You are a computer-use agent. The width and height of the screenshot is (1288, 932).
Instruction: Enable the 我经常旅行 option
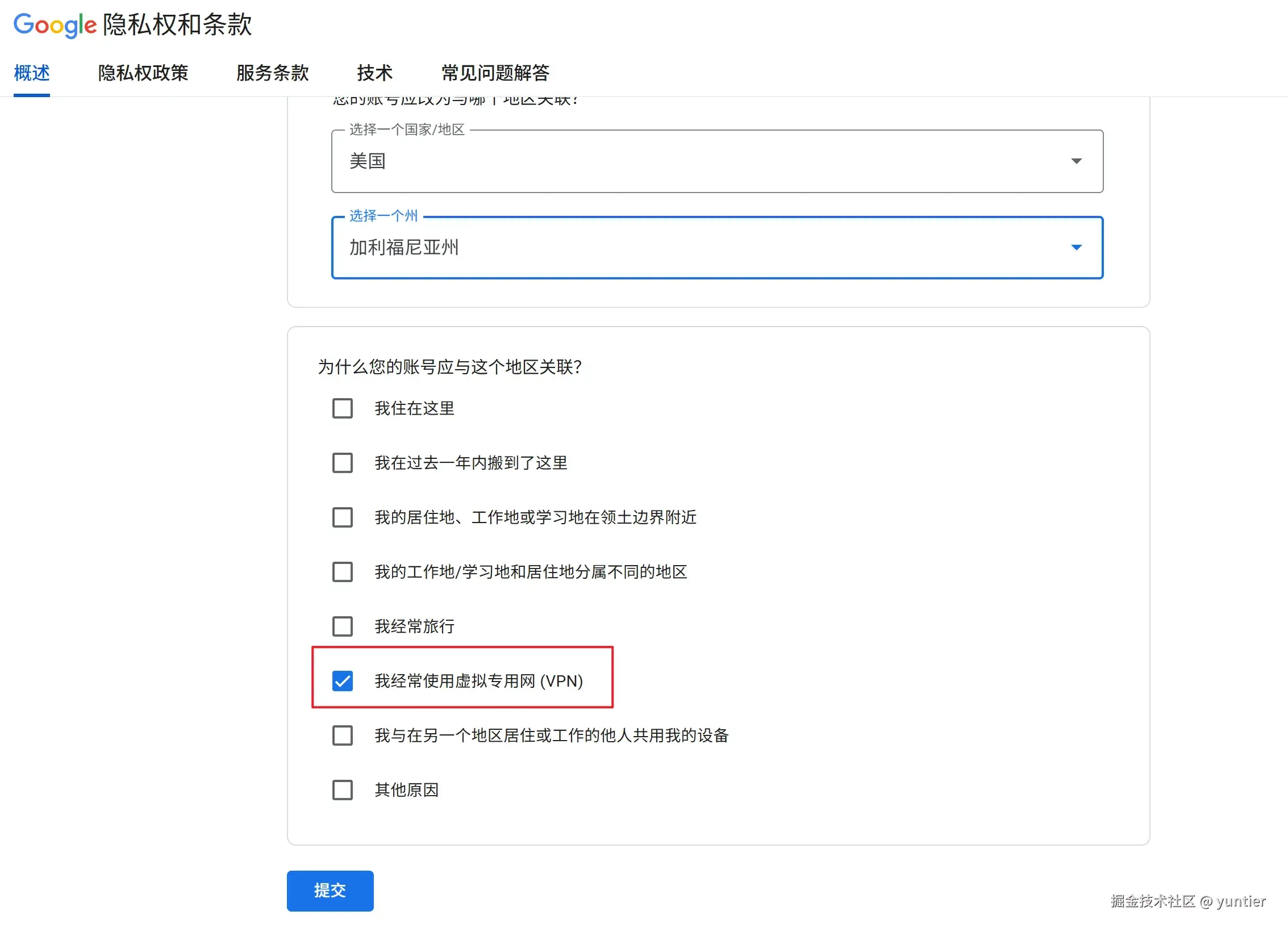[x=342, y=626]
